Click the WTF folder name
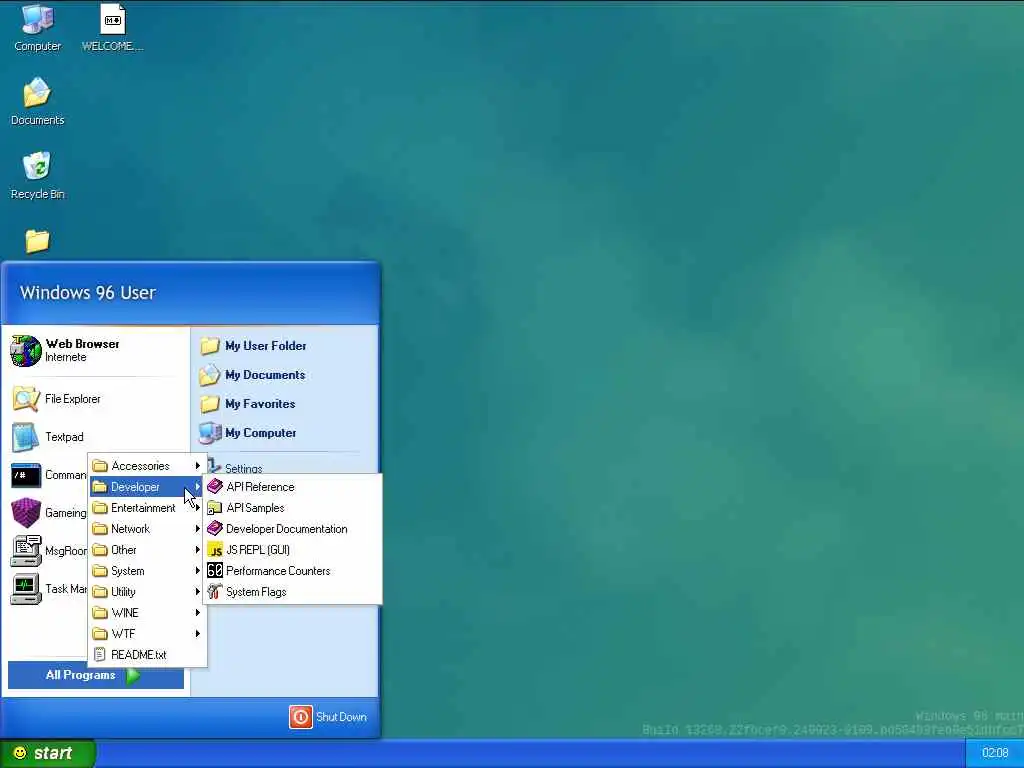 (x=123, y=633)
